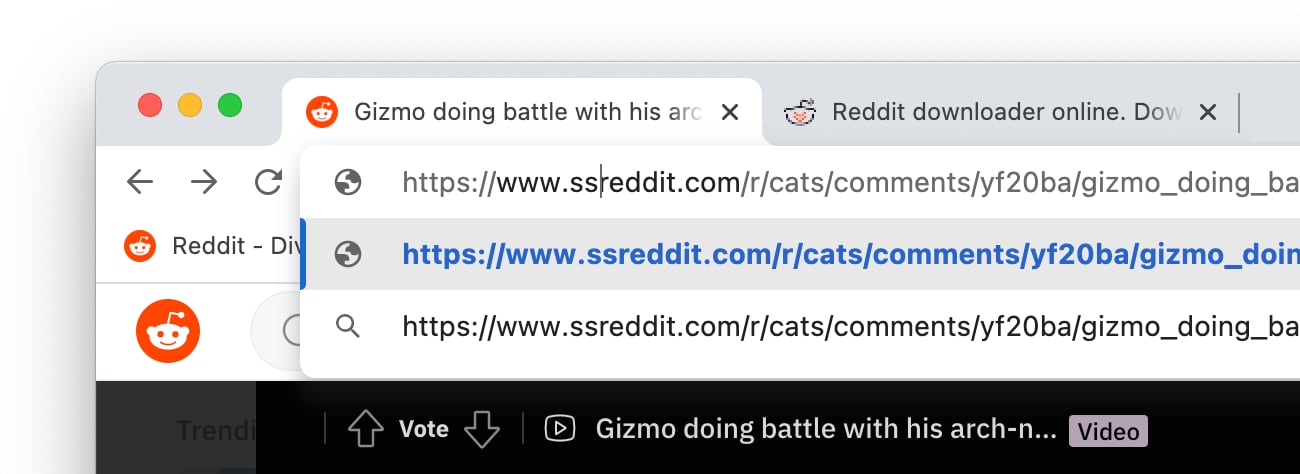Screen dimensions: 1300x474
Task: Click the globe icon in the address bar
Action: 348,182
